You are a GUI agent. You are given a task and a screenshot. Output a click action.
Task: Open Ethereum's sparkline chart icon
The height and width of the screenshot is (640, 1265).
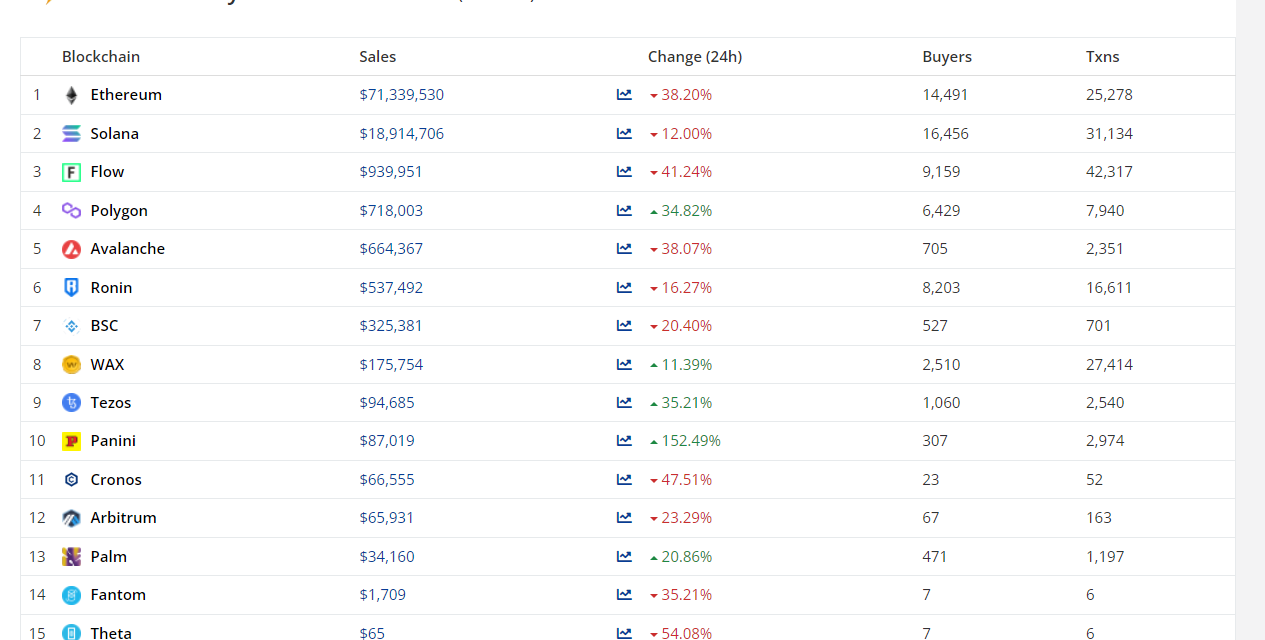click(x=625, y=94)
